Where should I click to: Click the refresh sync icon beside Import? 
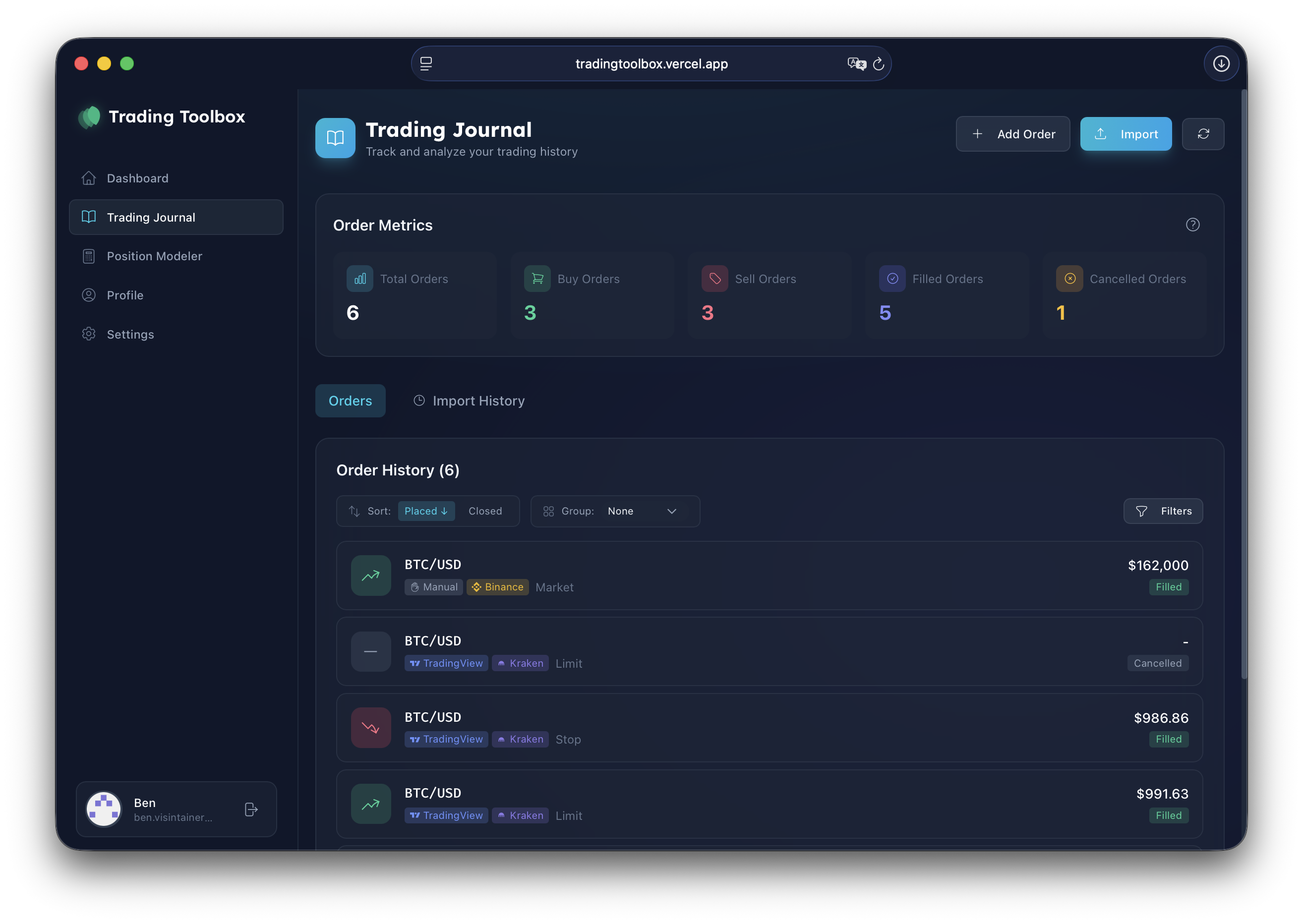(x=1203, y=134)
